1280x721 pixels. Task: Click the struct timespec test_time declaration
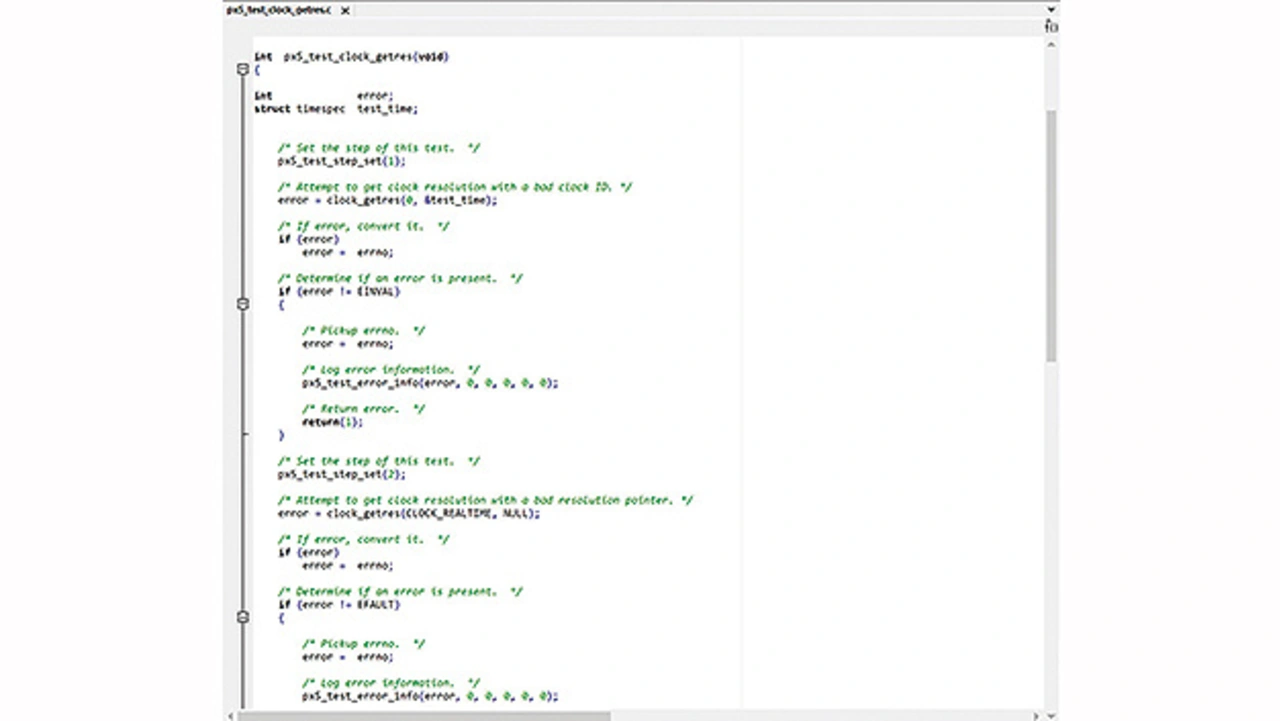tap(335, 109)
